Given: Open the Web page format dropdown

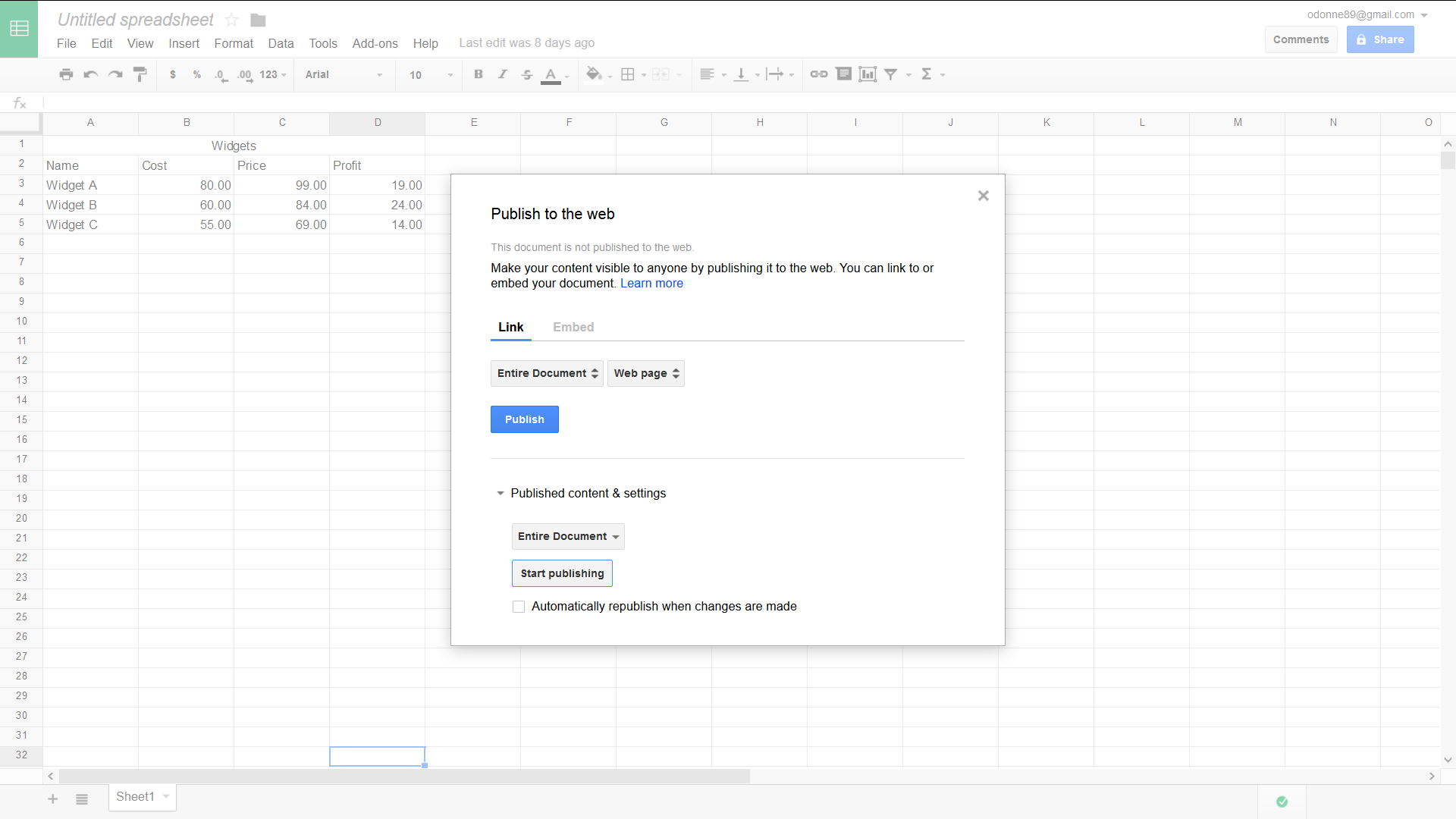Looking at the screenshot, I should click(x=646, y=374).
